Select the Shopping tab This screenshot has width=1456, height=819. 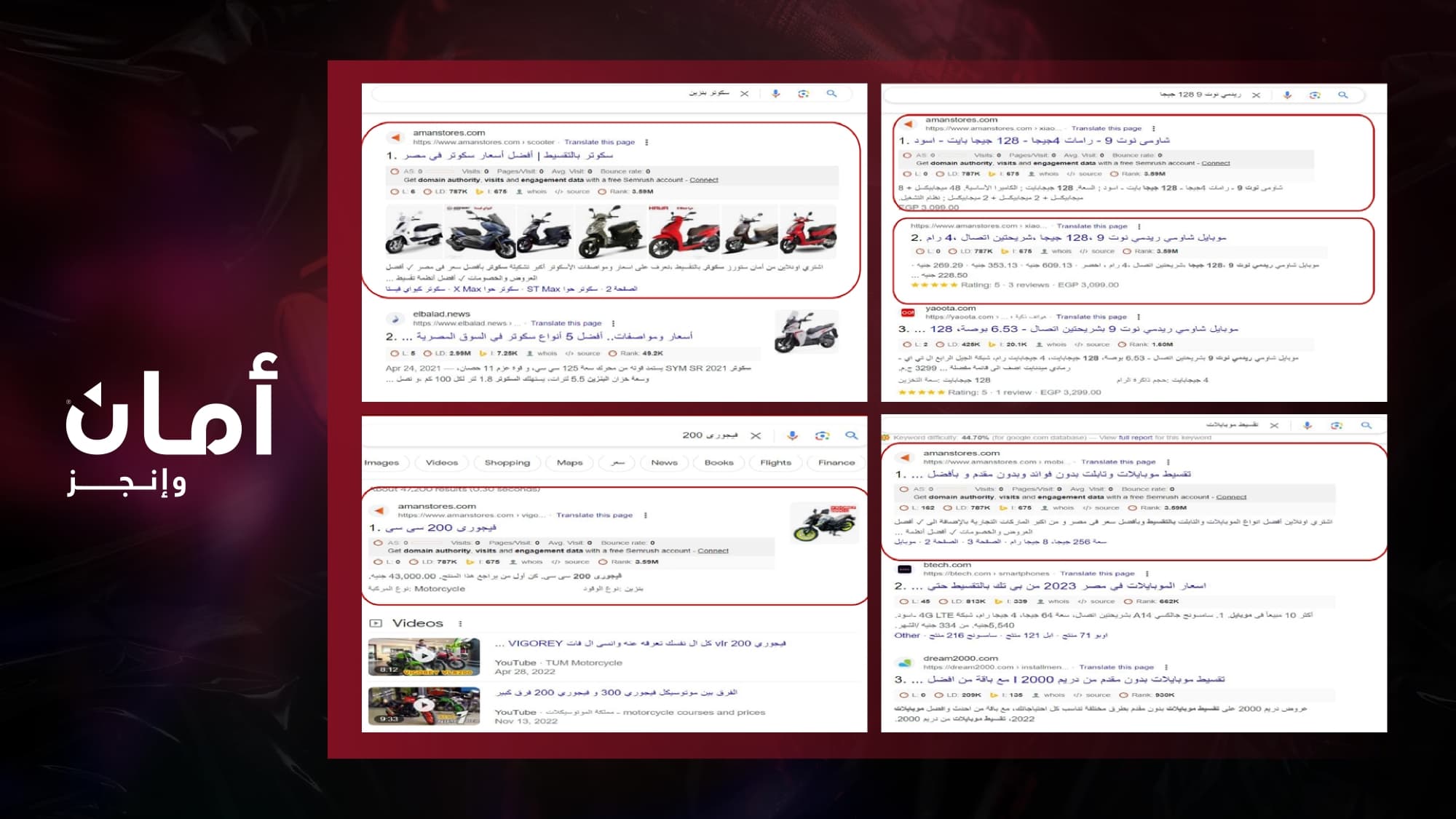pos(507,463)
